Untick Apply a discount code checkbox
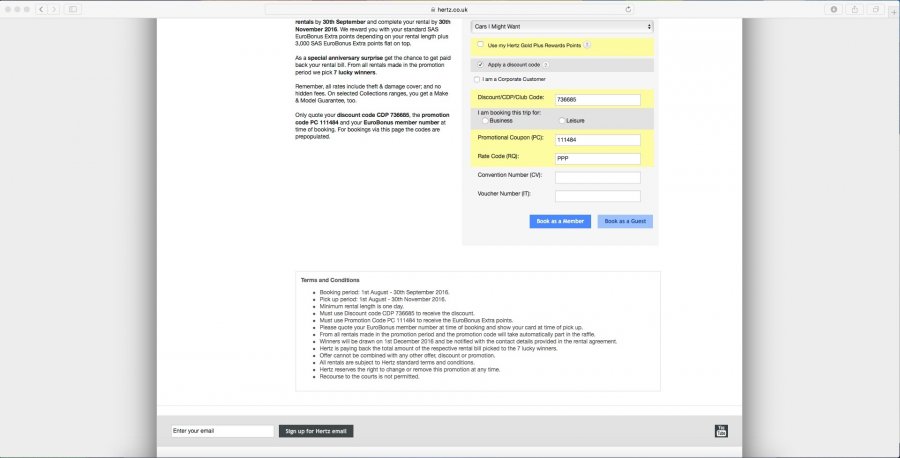Image resolution: width=900 pixels, height=458 pixels. 480,65
